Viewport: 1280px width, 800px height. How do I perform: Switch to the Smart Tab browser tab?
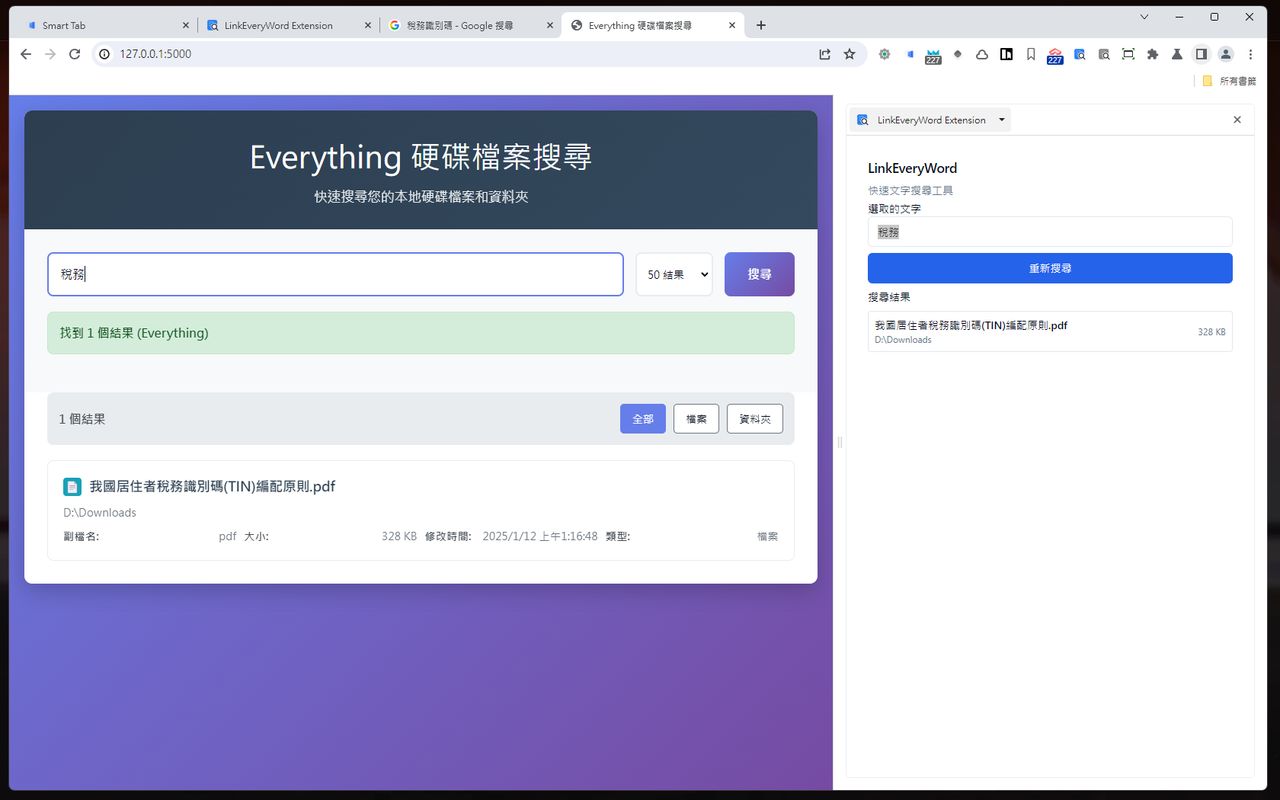click(106, 25)
